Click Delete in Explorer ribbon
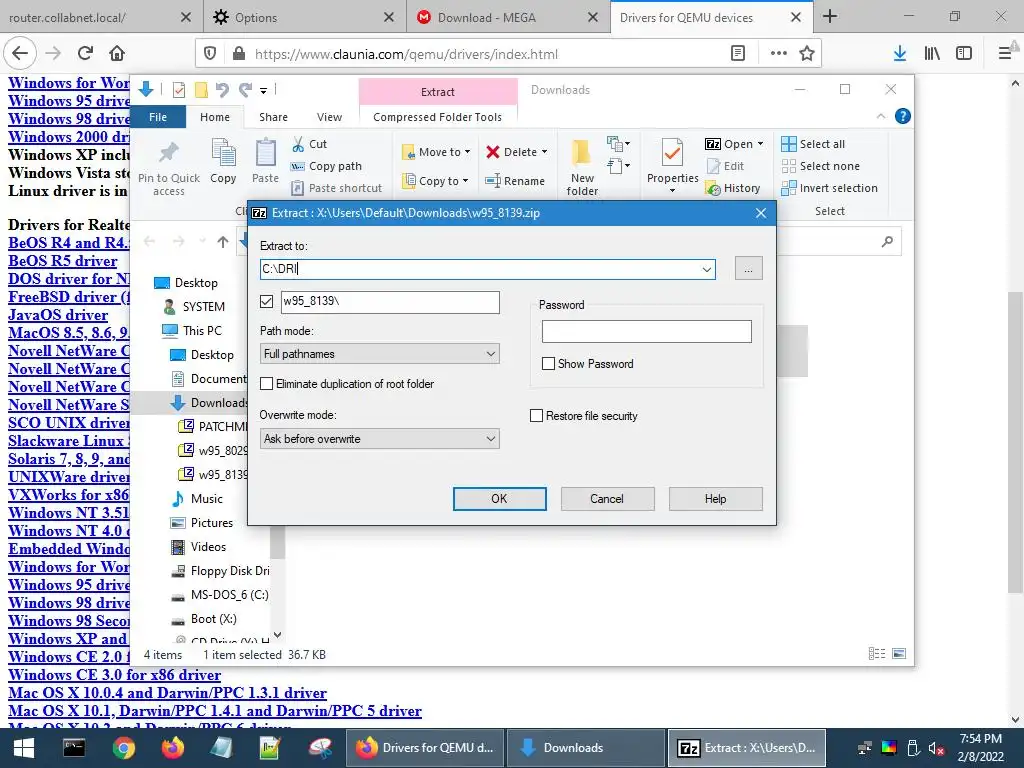The height and width of the screenshot is (768, 1024). [516, 152]
